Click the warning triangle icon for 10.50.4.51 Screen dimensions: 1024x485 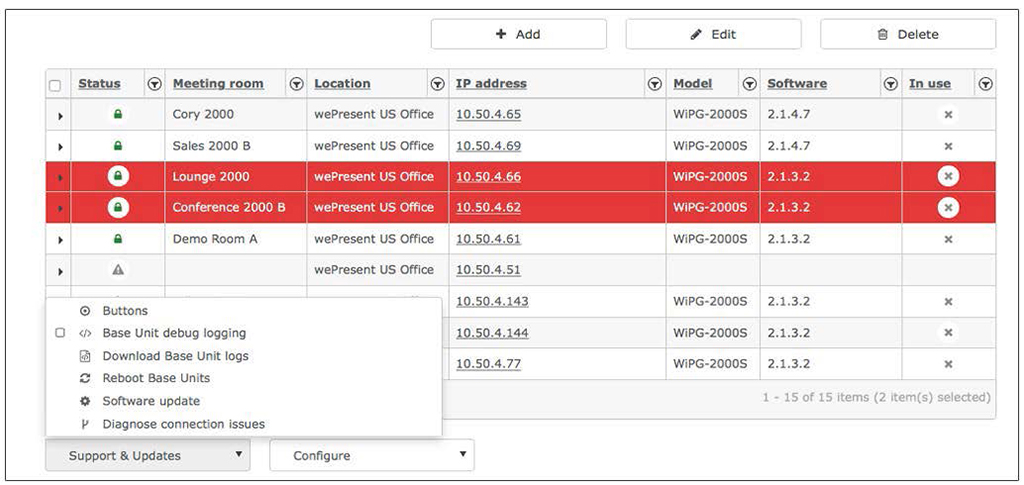(x=118, y=270)
